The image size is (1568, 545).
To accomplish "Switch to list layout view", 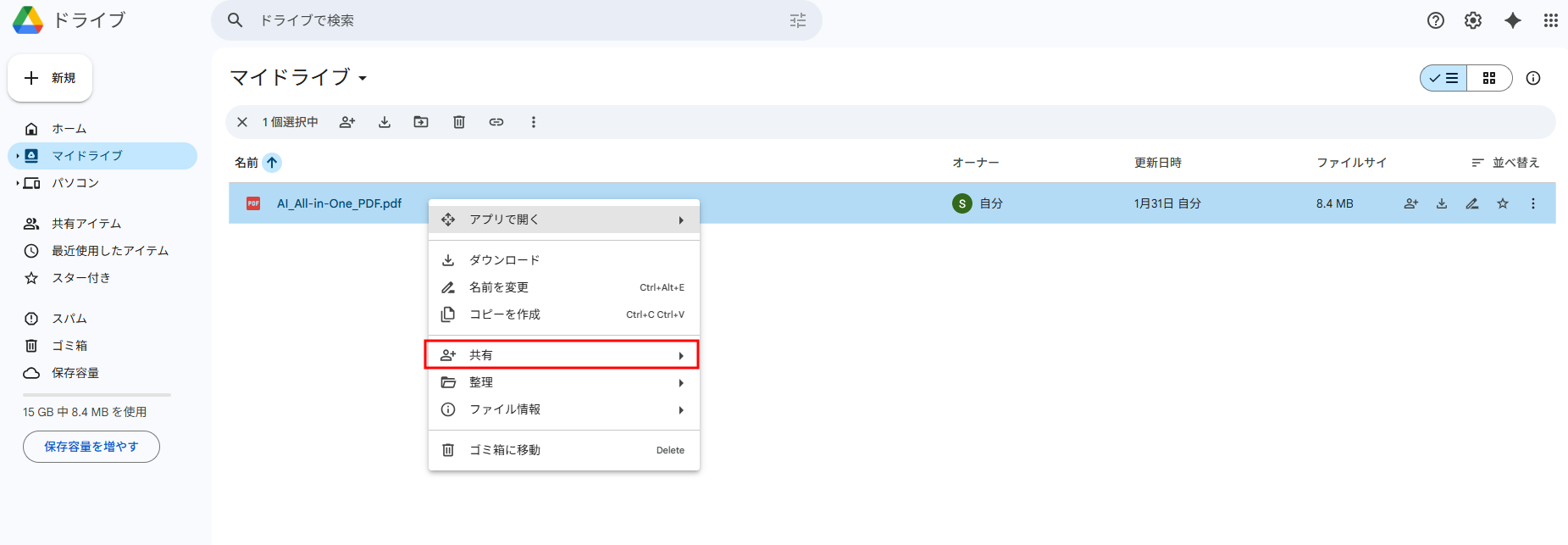I will coord(1444,78).
